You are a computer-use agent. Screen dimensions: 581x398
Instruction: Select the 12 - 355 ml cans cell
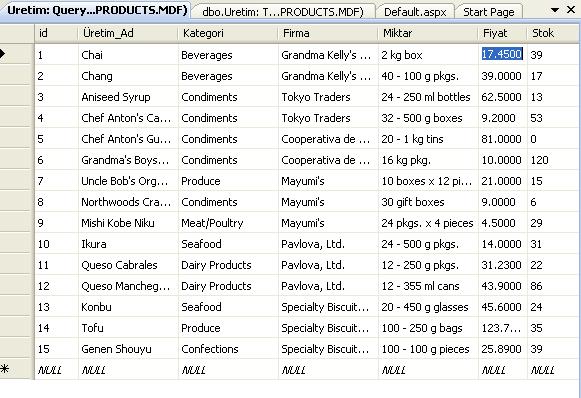428,286
